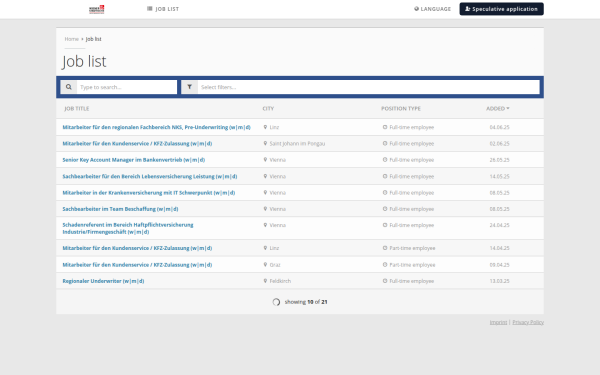
Task: Open Regionaler Underwriter job
Action: (x=103, y=281)
